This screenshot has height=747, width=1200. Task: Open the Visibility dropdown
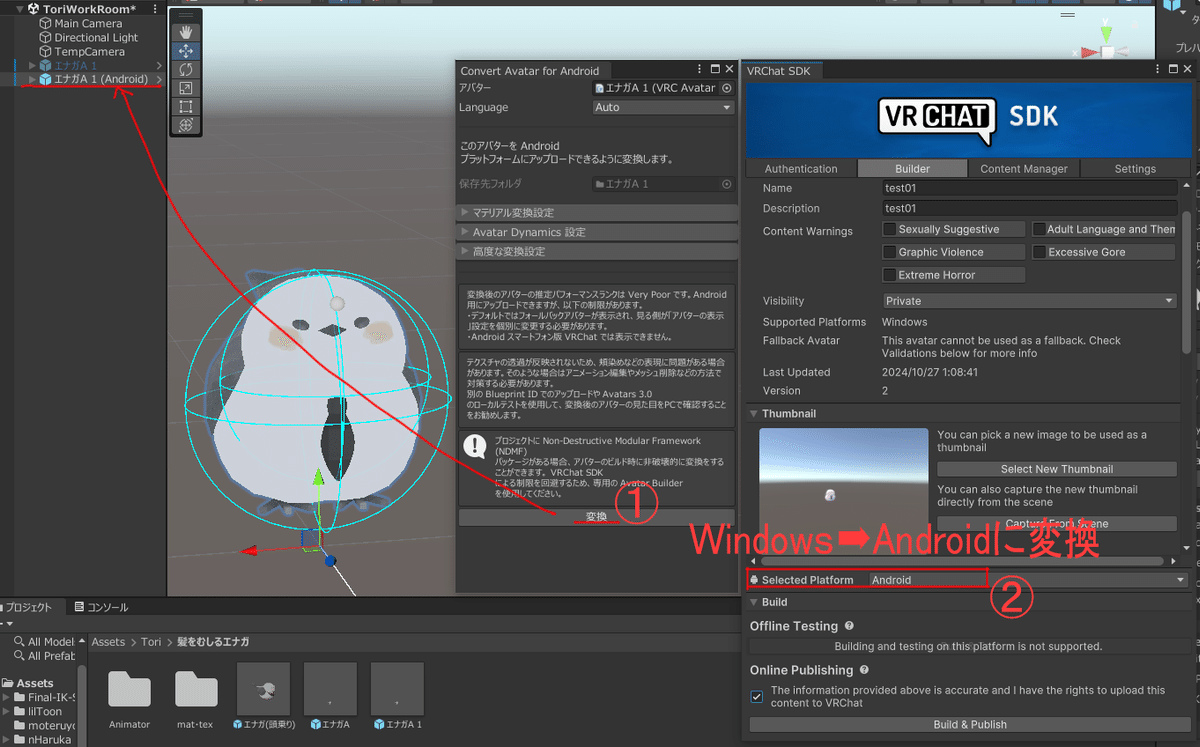[1030, 301]
